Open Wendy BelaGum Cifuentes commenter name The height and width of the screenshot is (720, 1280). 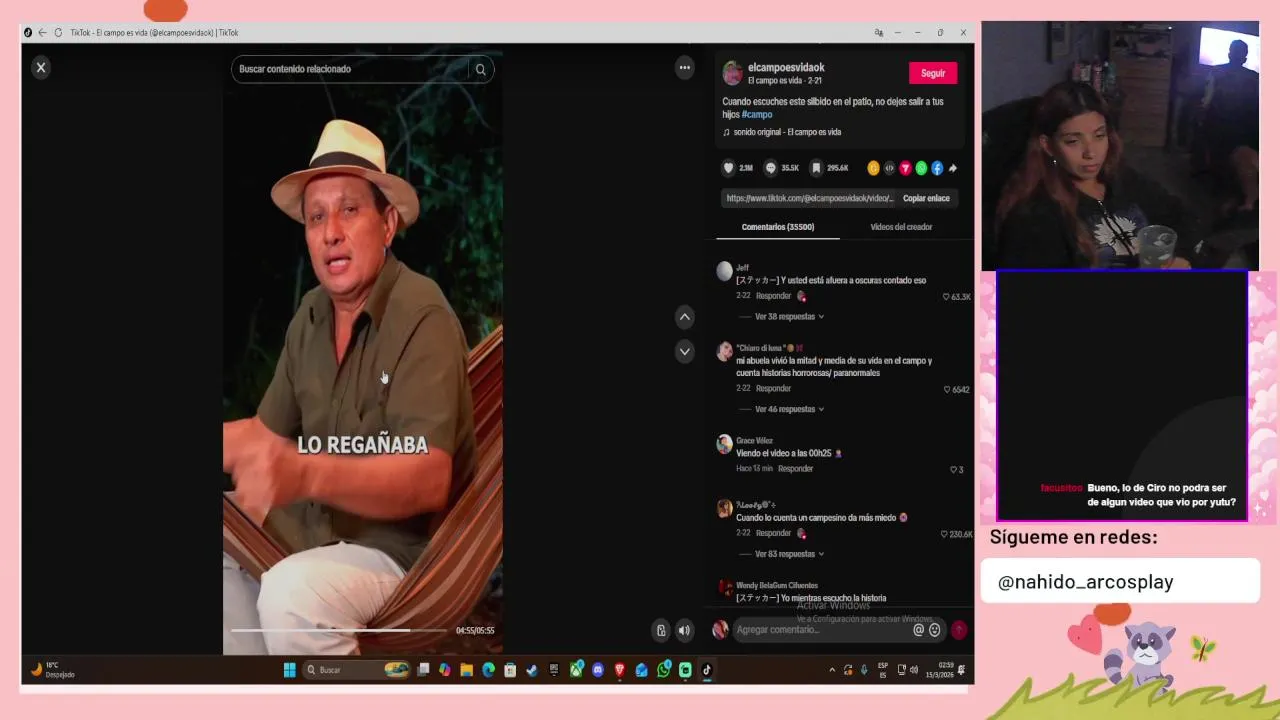777,585
